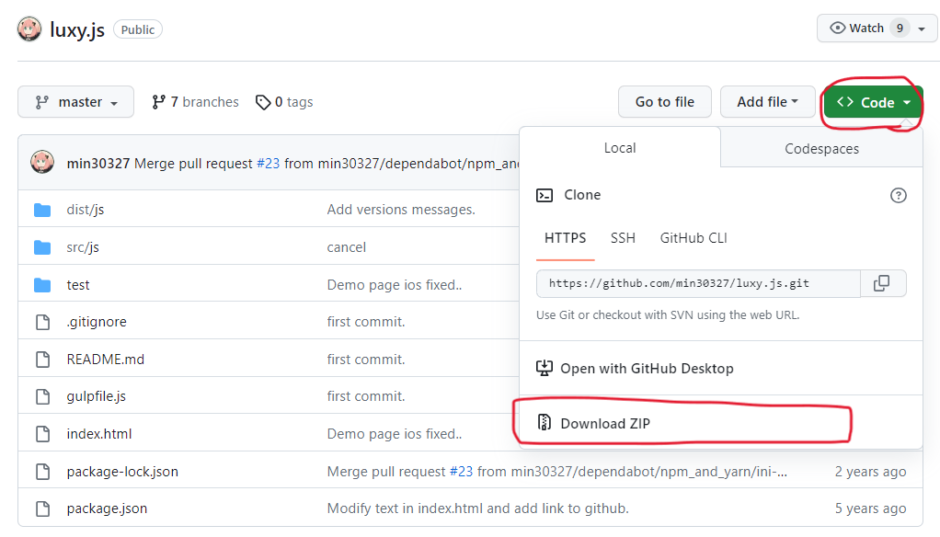Screen dimensions: 940x537
Task: Expand the master branch dropdown
Action: [77, 102]
